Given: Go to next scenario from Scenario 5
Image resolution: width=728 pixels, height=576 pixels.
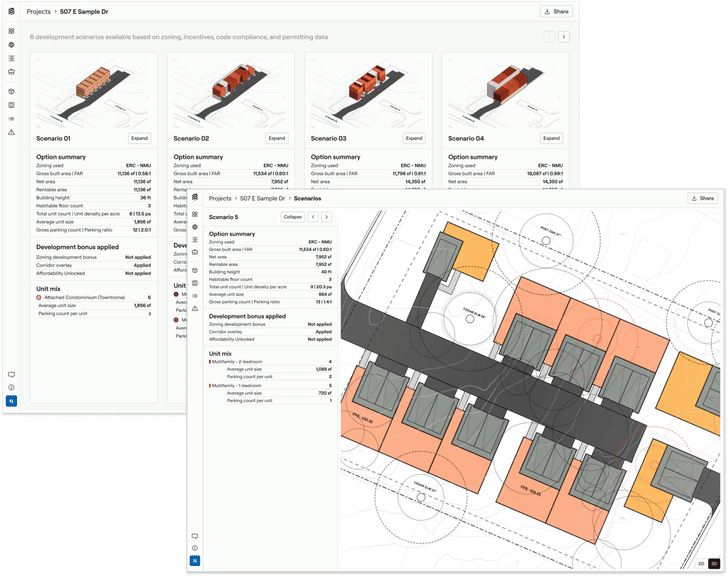Looking at the screenshot, I should pyautogui.click(x=326, y=216).
